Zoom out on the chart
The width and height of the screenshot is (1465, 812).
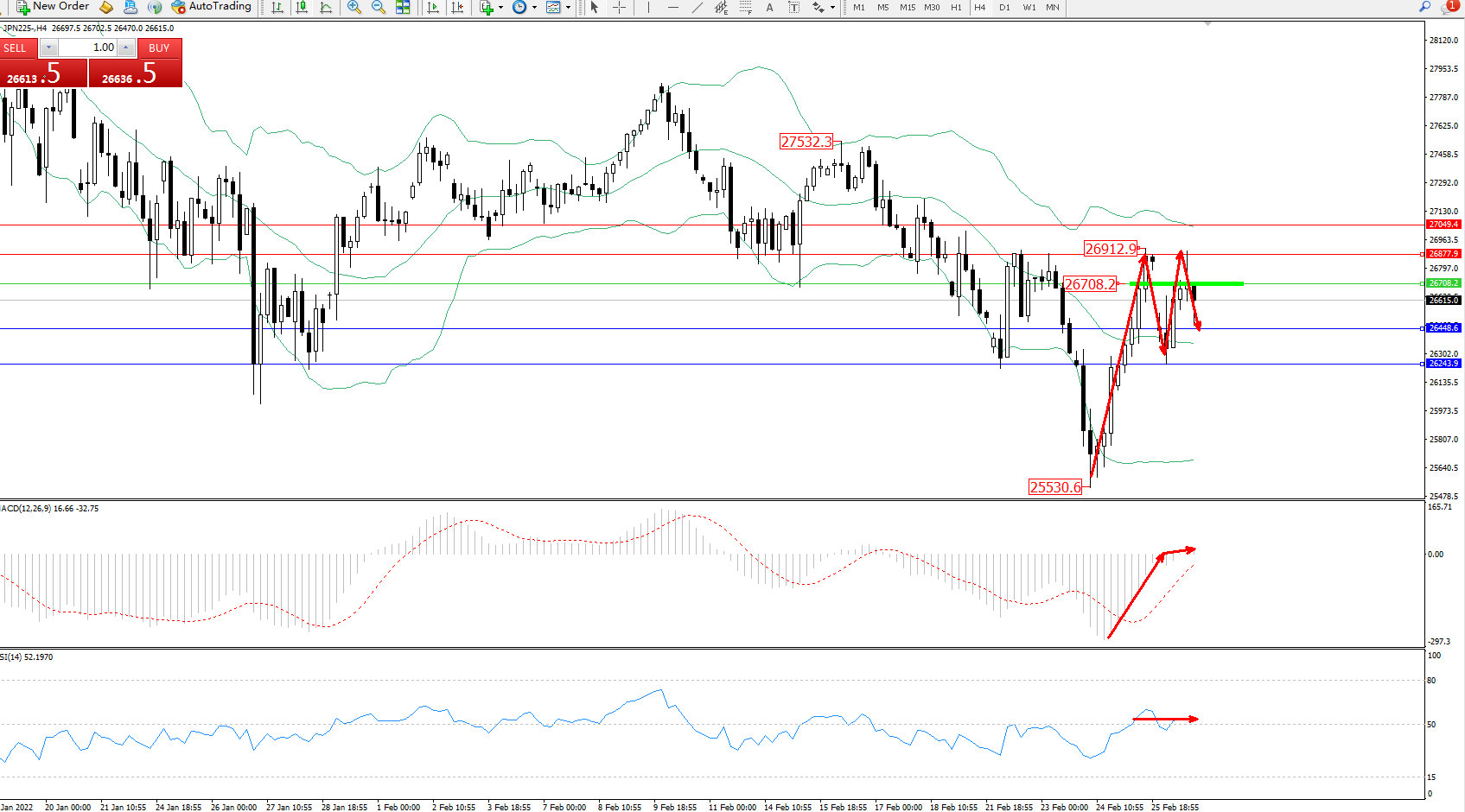pyautogui.click(x=379, y=7)
